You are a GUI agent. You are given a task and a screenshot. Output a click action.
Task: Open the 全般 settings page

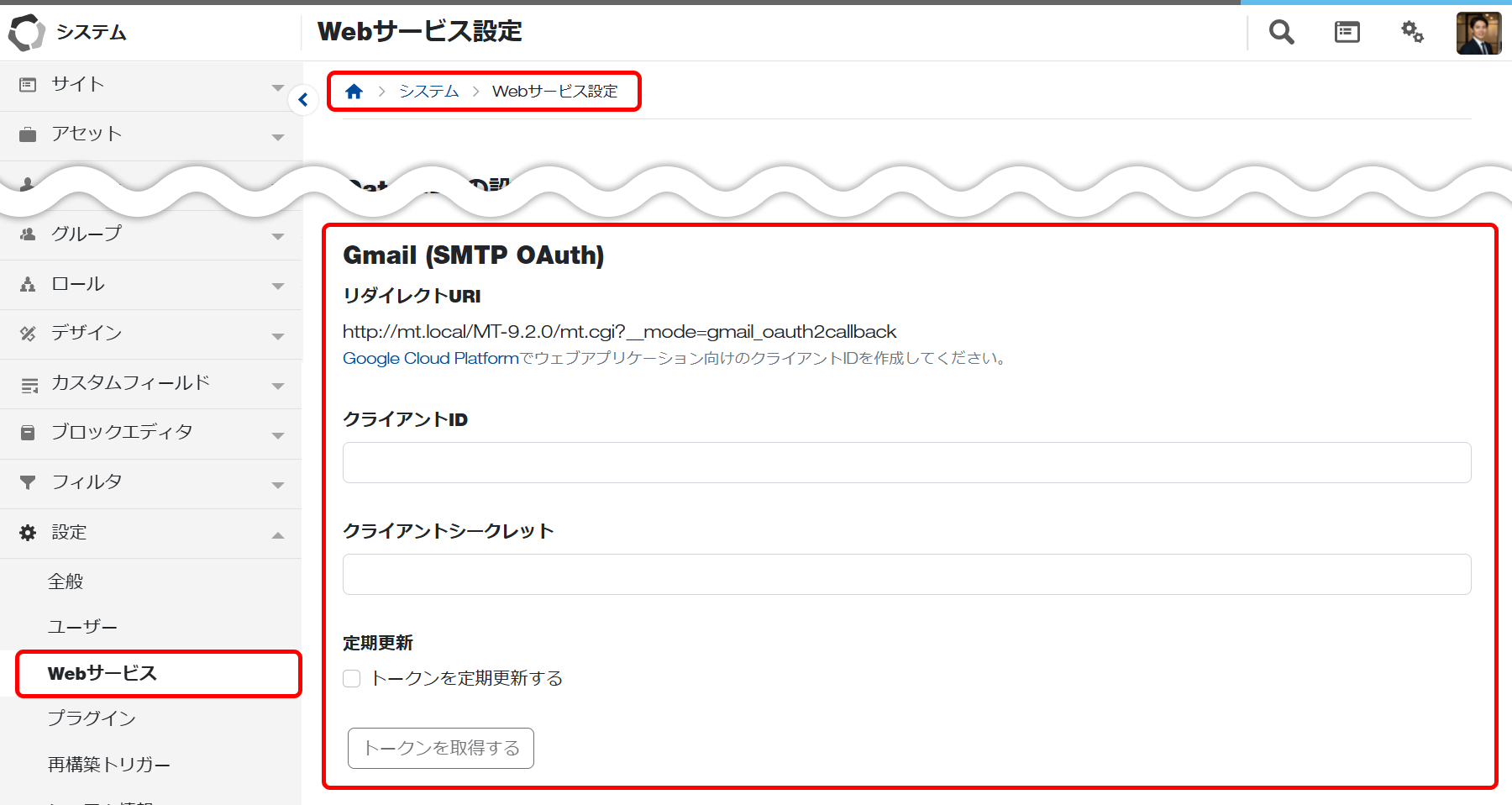coord(66,581)
